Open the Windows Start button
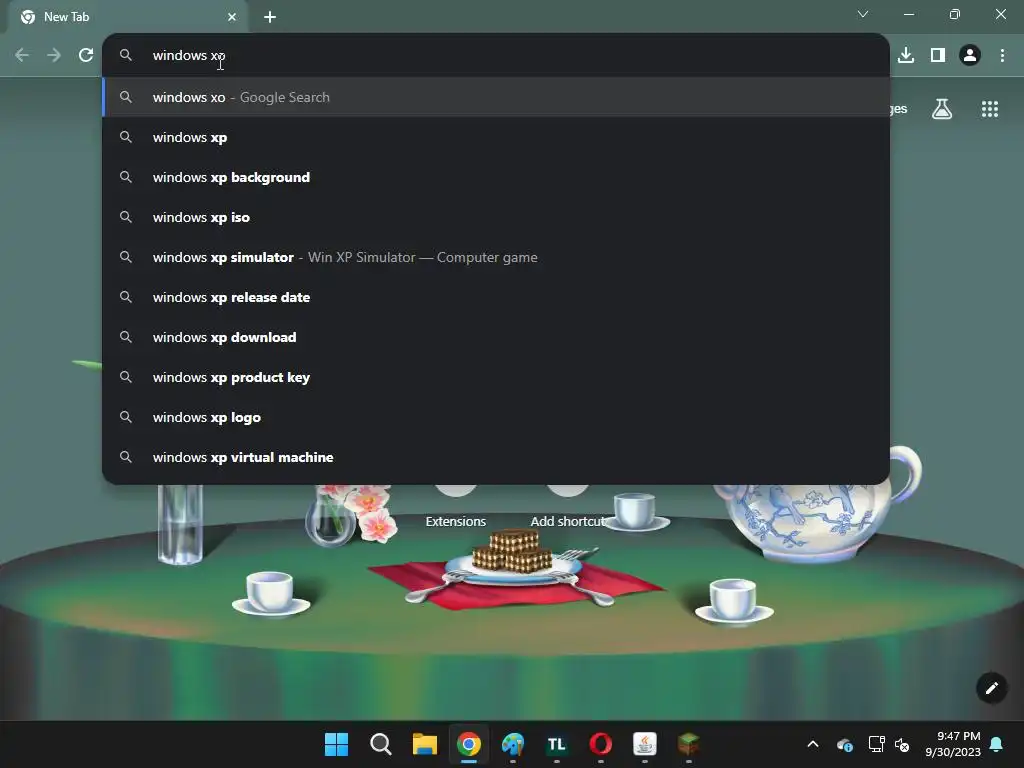Screen dimensions: 1024x768 (336, 744)
